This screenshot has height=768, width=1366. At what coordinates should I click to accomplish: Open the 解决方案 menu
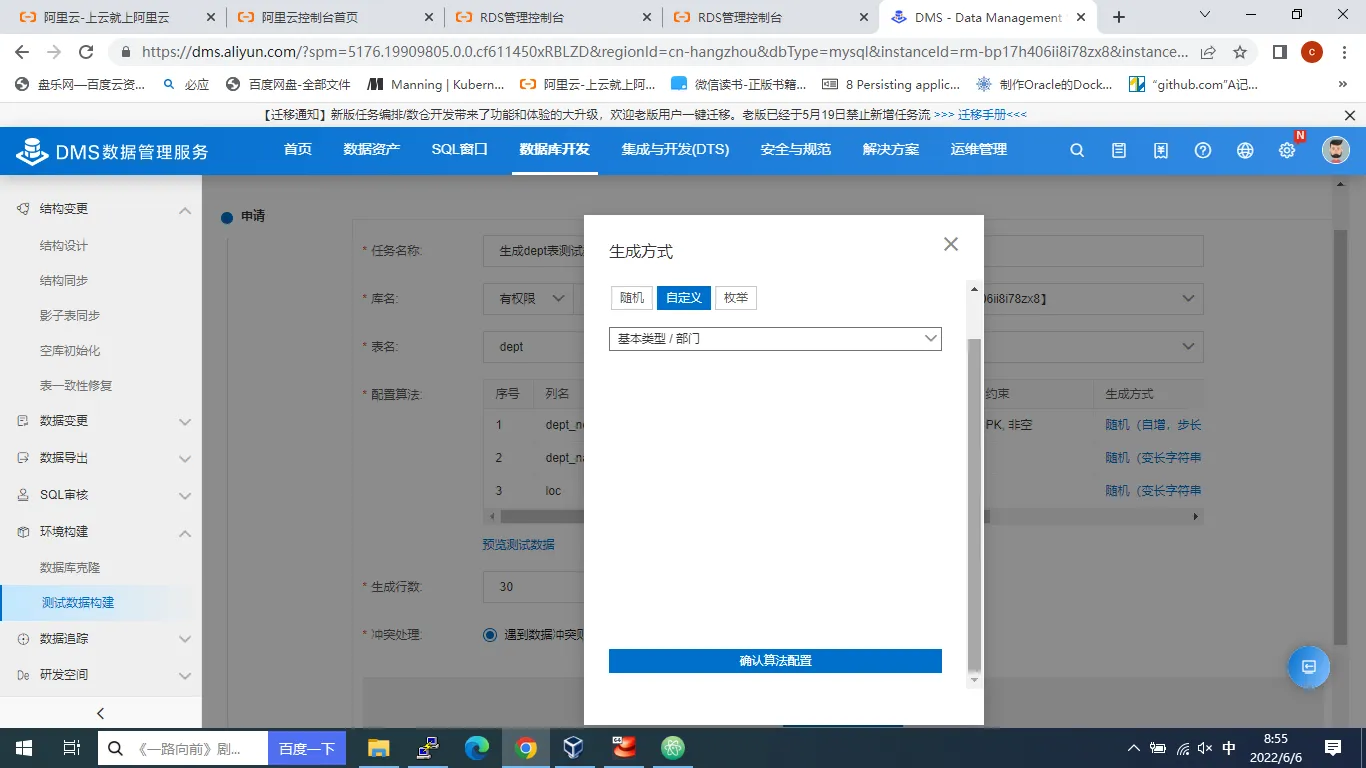(891, 150)
